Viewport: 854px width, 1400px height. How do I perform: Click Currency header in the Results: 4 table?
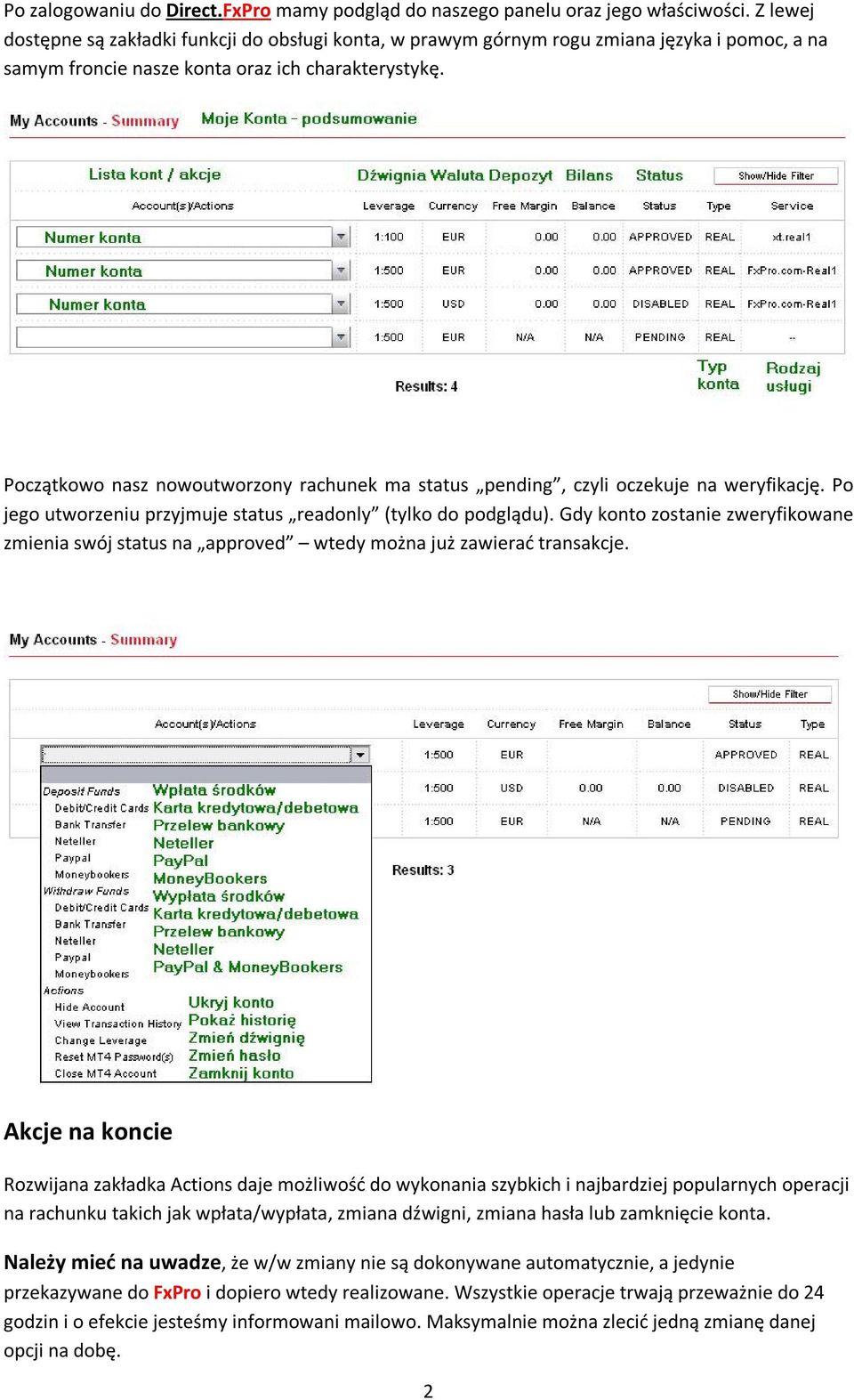point(453,206)
